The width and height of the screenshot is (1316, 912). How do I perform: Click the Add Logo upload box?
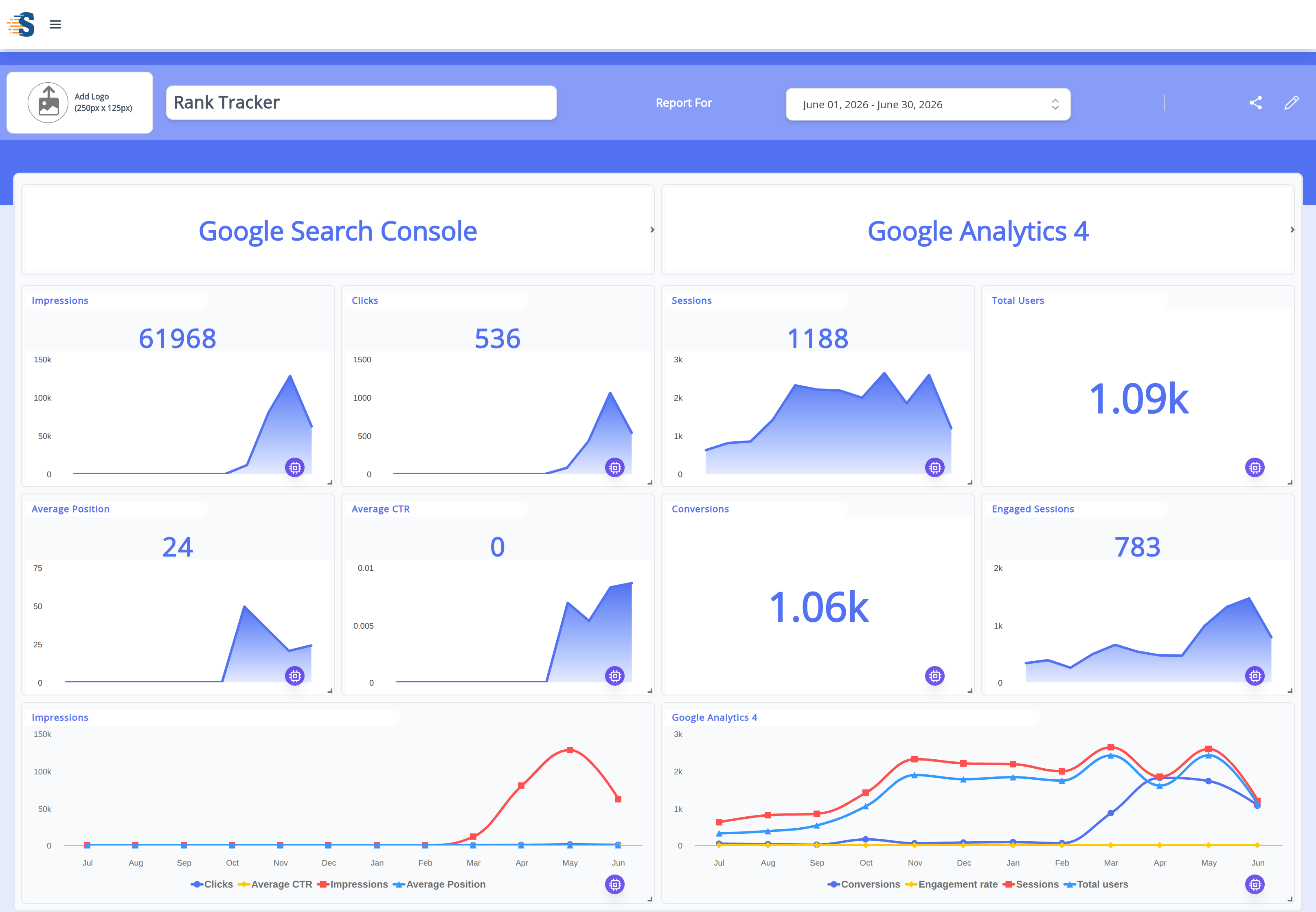point(80,103)
